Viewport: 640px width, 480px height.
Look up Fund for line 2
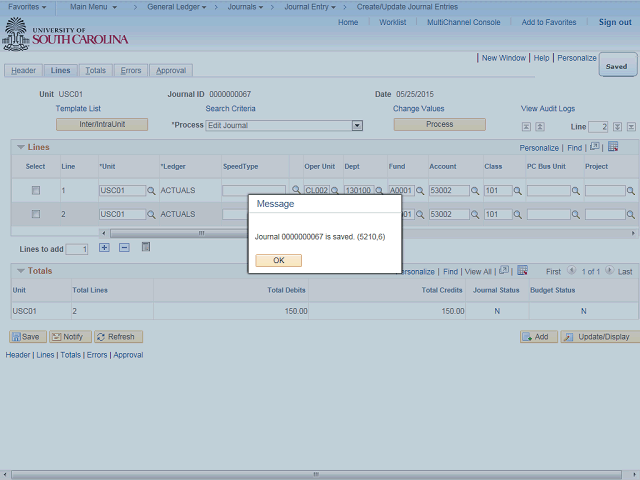420,214
